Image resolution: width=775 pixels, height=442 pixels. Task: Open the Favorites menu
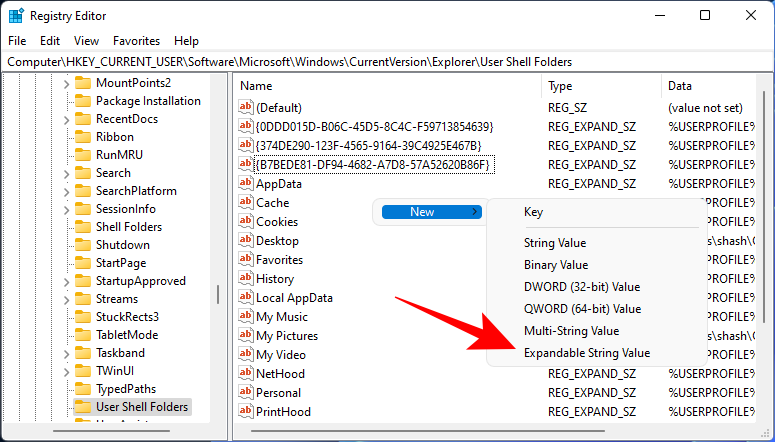coord(136,41)
